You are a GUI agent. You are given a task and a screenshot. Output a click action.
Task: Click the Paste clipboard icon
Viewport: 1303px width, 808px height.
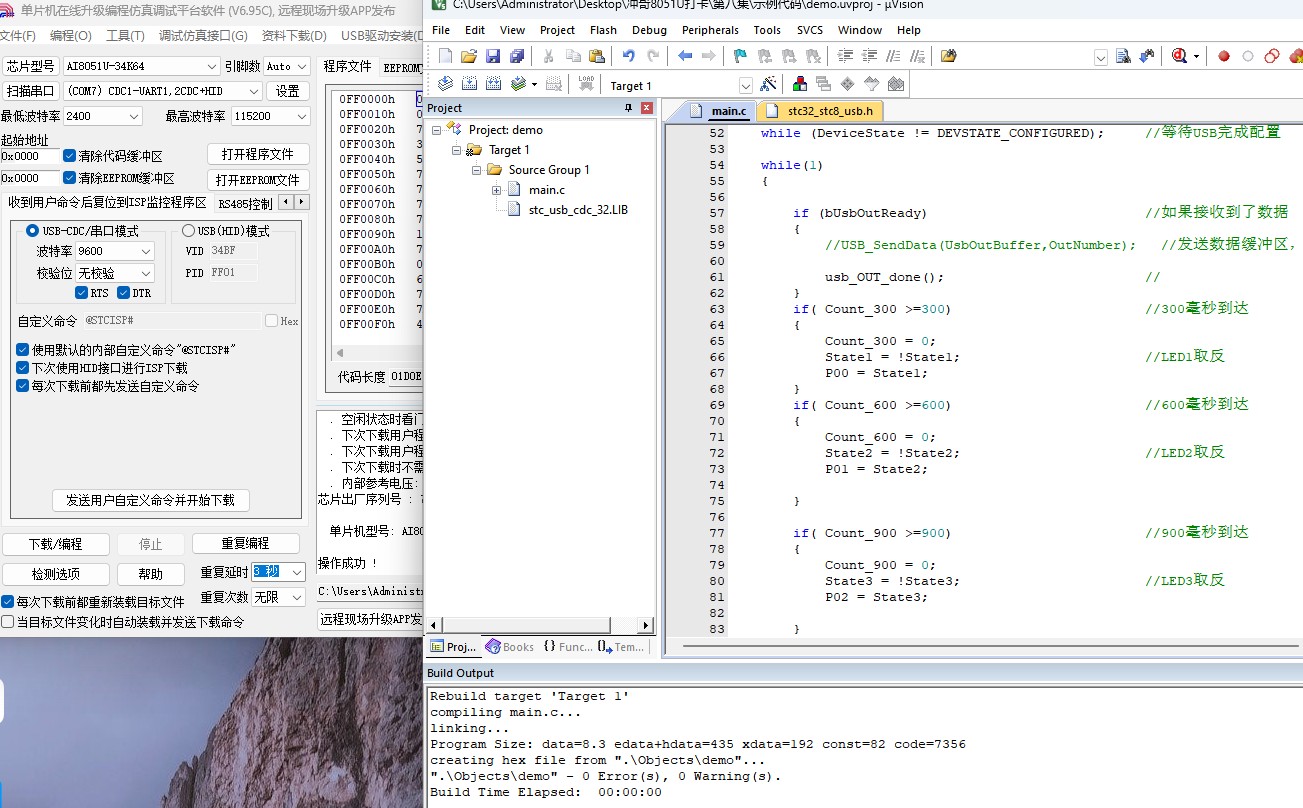point(597,56)
